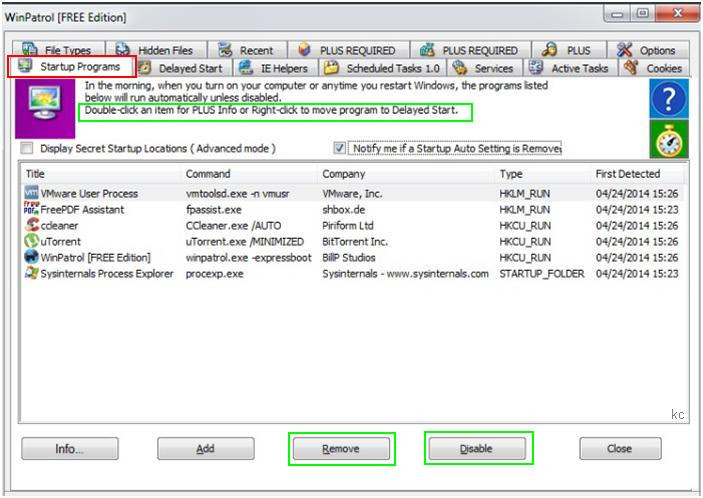Click the Close button

tap(620, 449)
